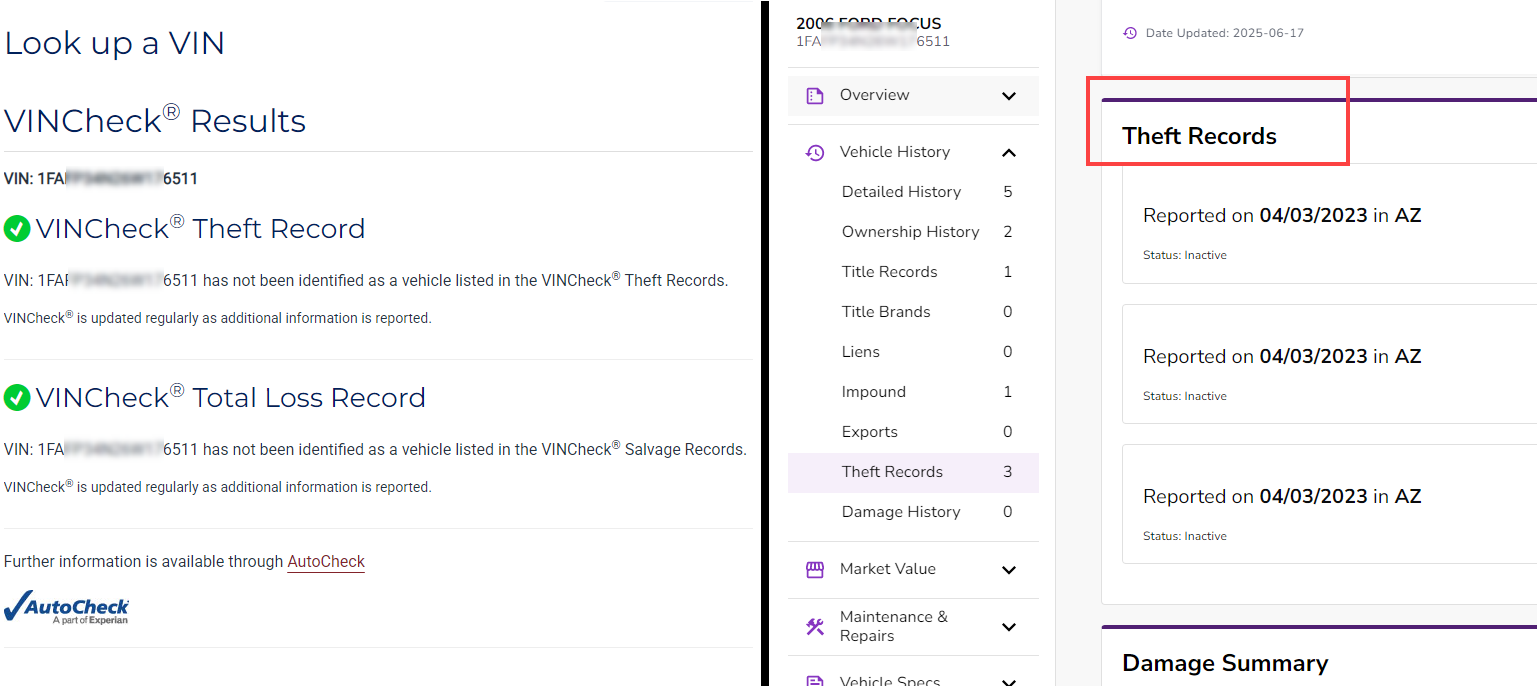Click the Vehicle Specs document icon
The height and width of the screenshot is (686, 1537).
(815, 681)
